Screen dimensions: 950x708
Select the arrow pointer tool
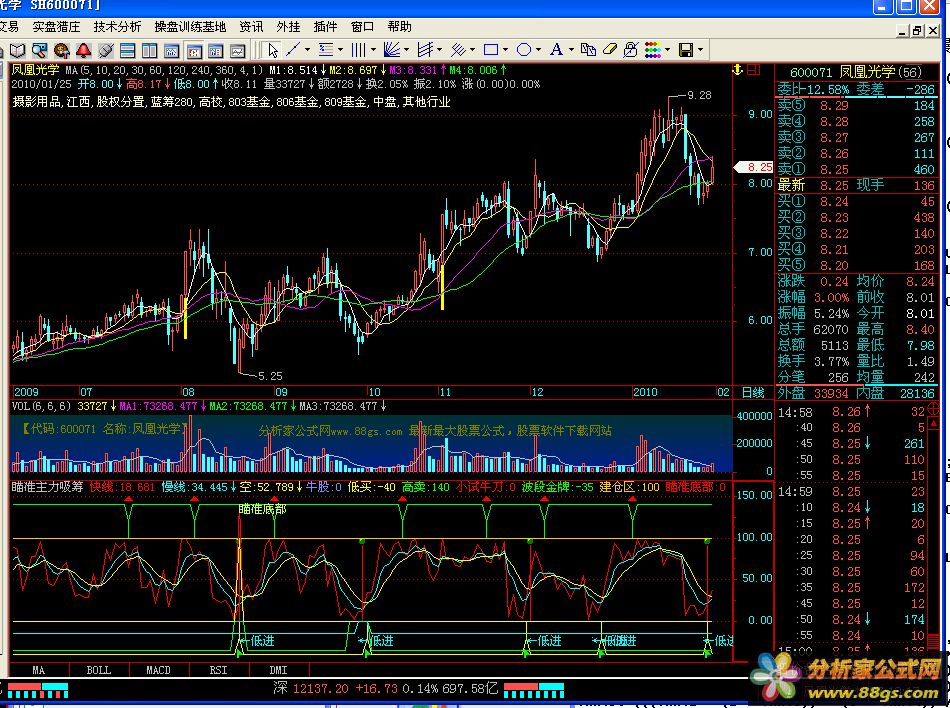(x=273, y=50)
